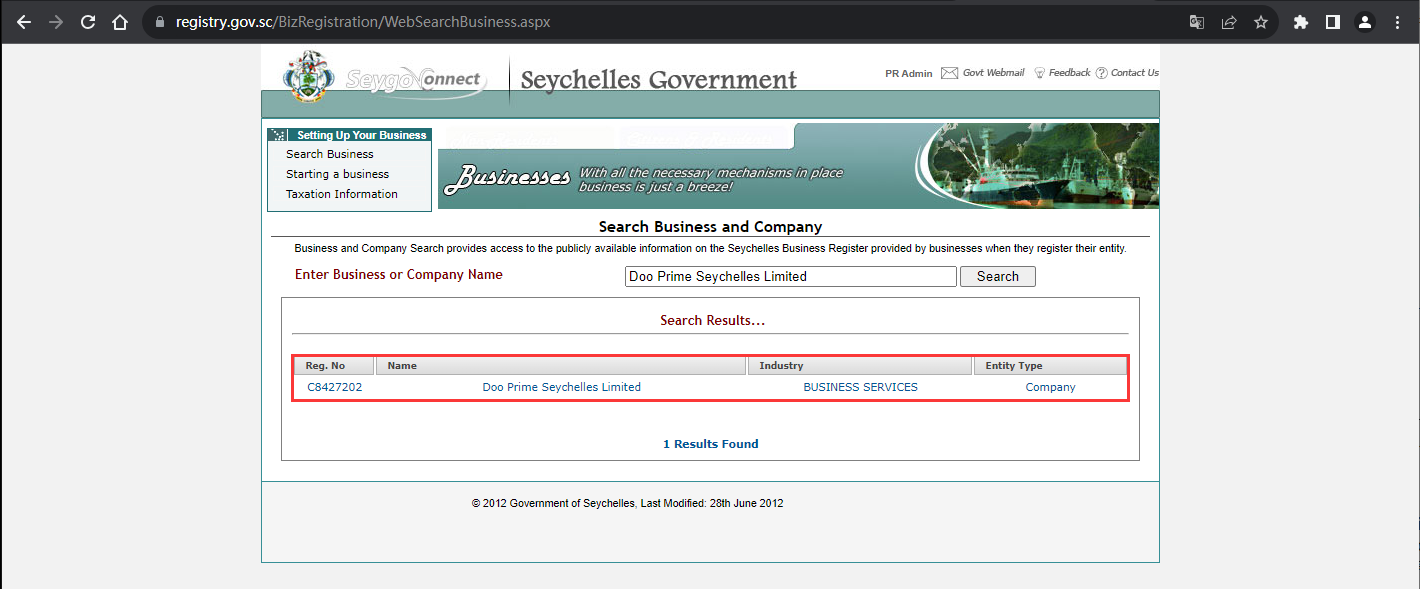Click the Search button
The width and height of the screenshot is (1420, 589).
pos(997,277)
